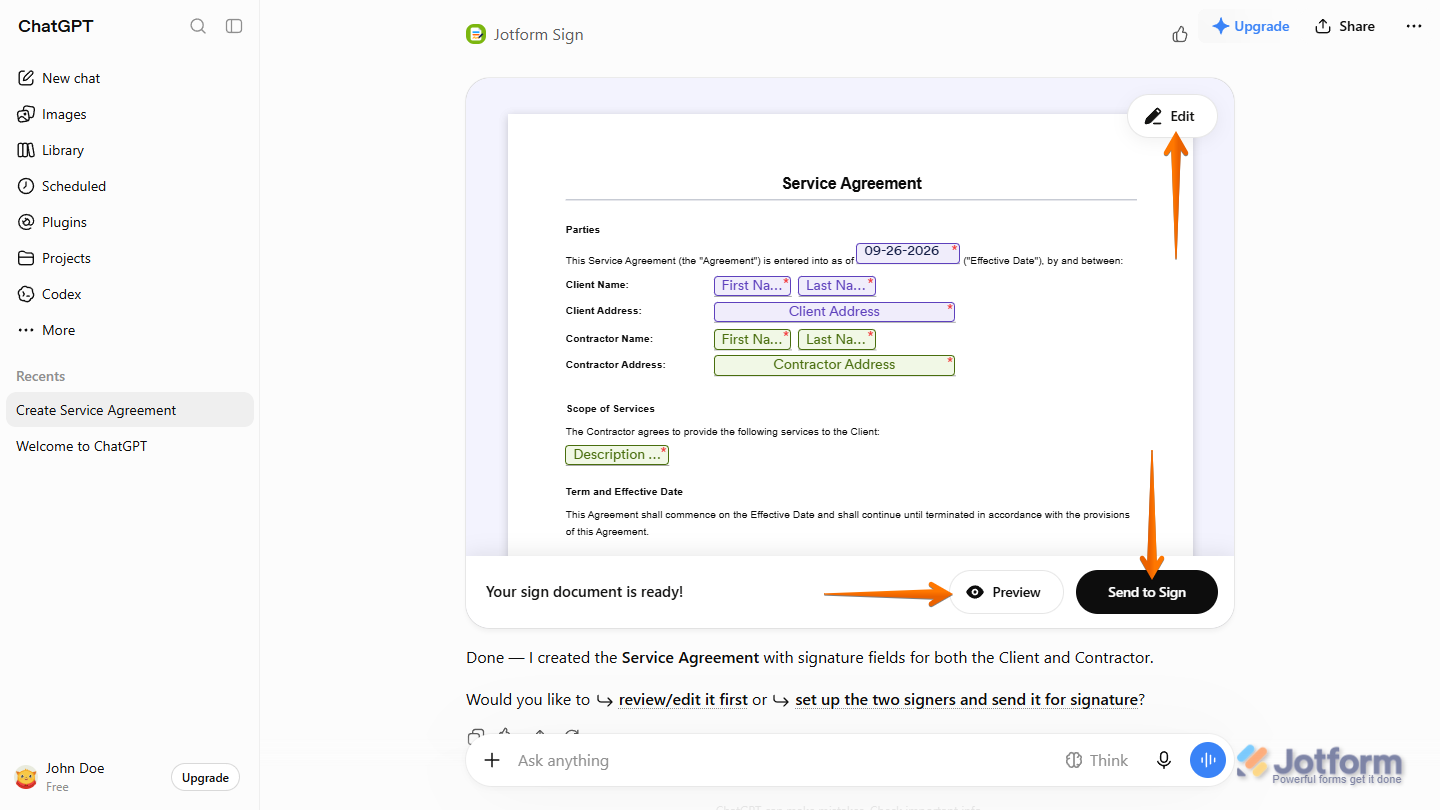The width and height of the screenshot is (1440, 810).
Task: Click the Service Agreement document title
Action: coord(852,183)
